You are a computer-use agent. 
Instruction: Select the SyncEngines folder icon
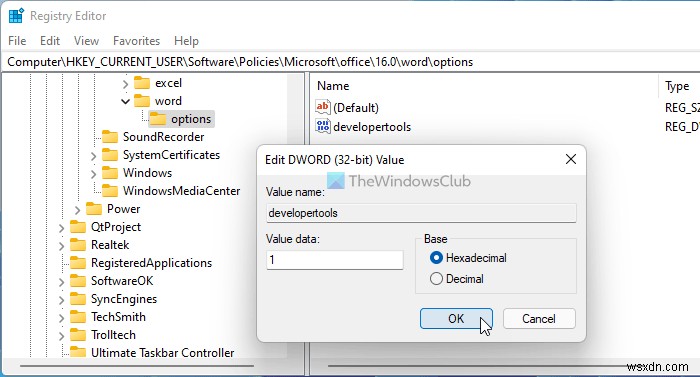pyautogui.click(x=78, y=299)
